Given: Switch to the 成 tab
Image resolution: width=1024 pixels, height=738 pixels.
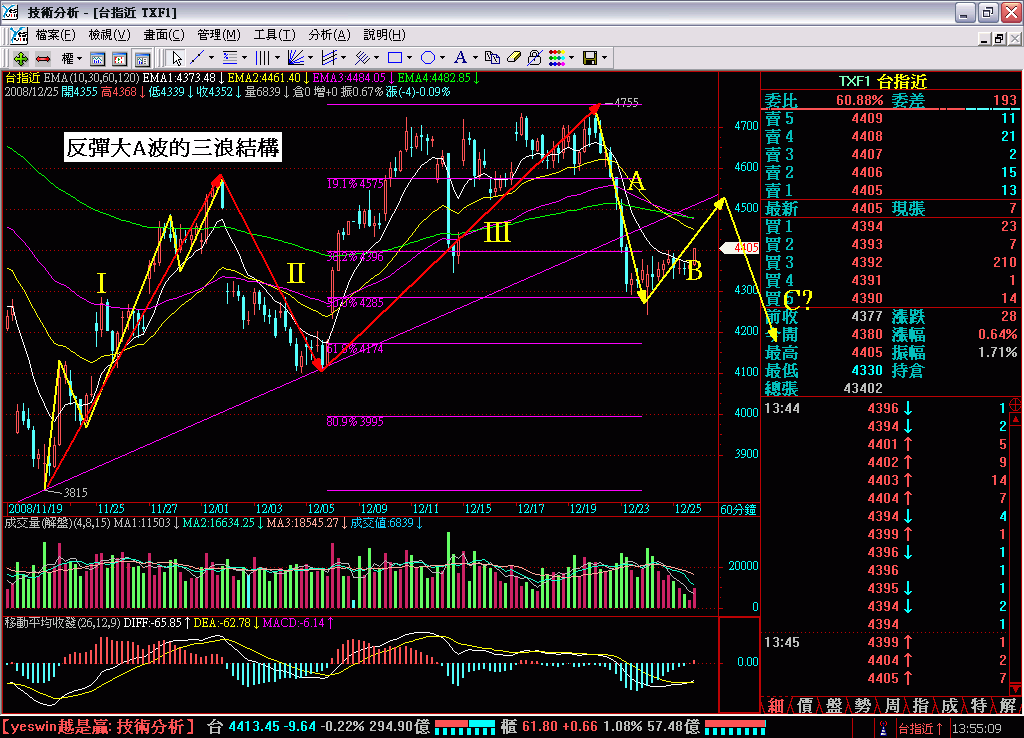Looking at the screenshot, I should 950,705.
